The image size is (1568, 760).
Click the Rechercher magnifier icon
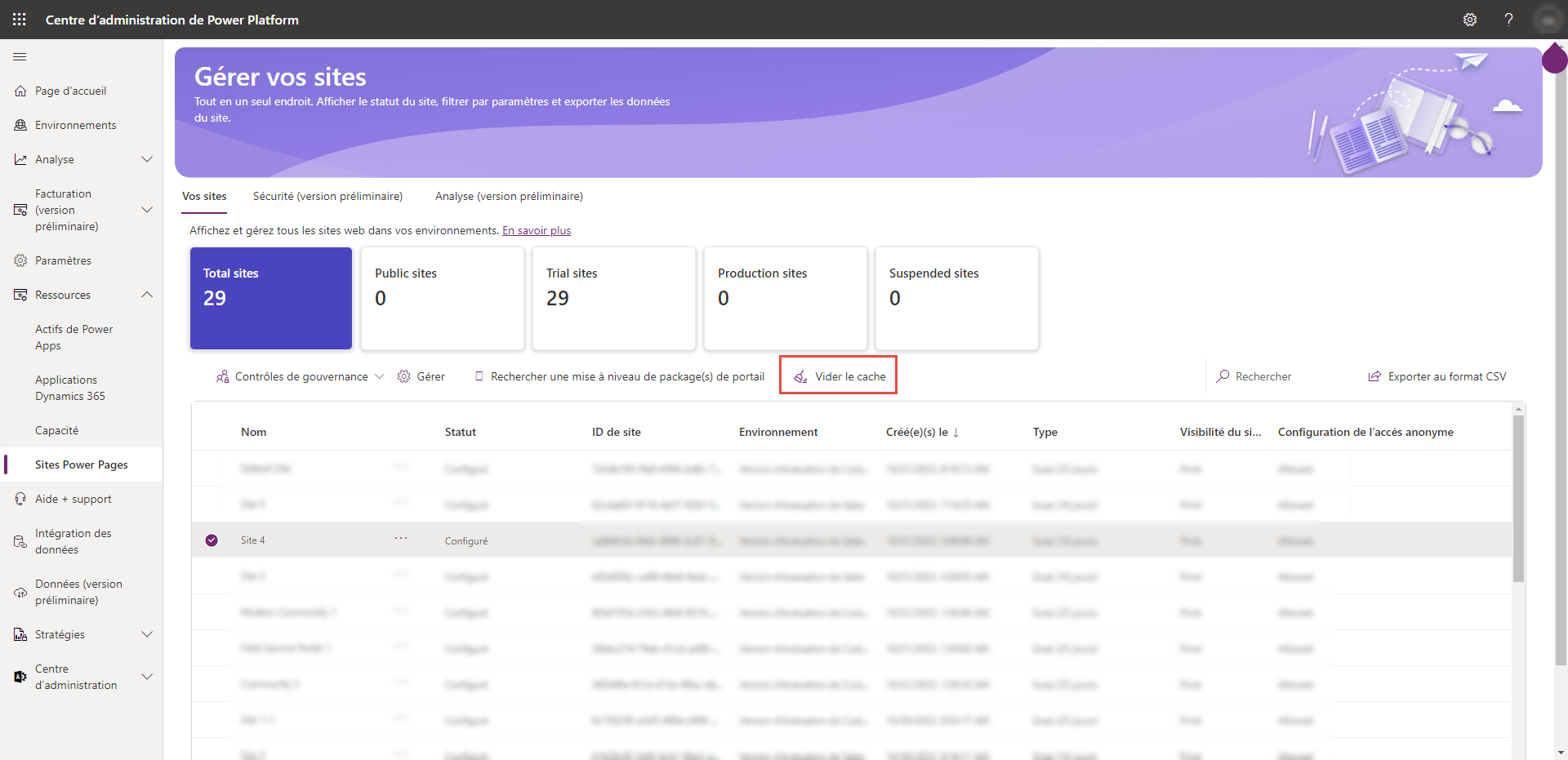click(x=1223, y=376)
